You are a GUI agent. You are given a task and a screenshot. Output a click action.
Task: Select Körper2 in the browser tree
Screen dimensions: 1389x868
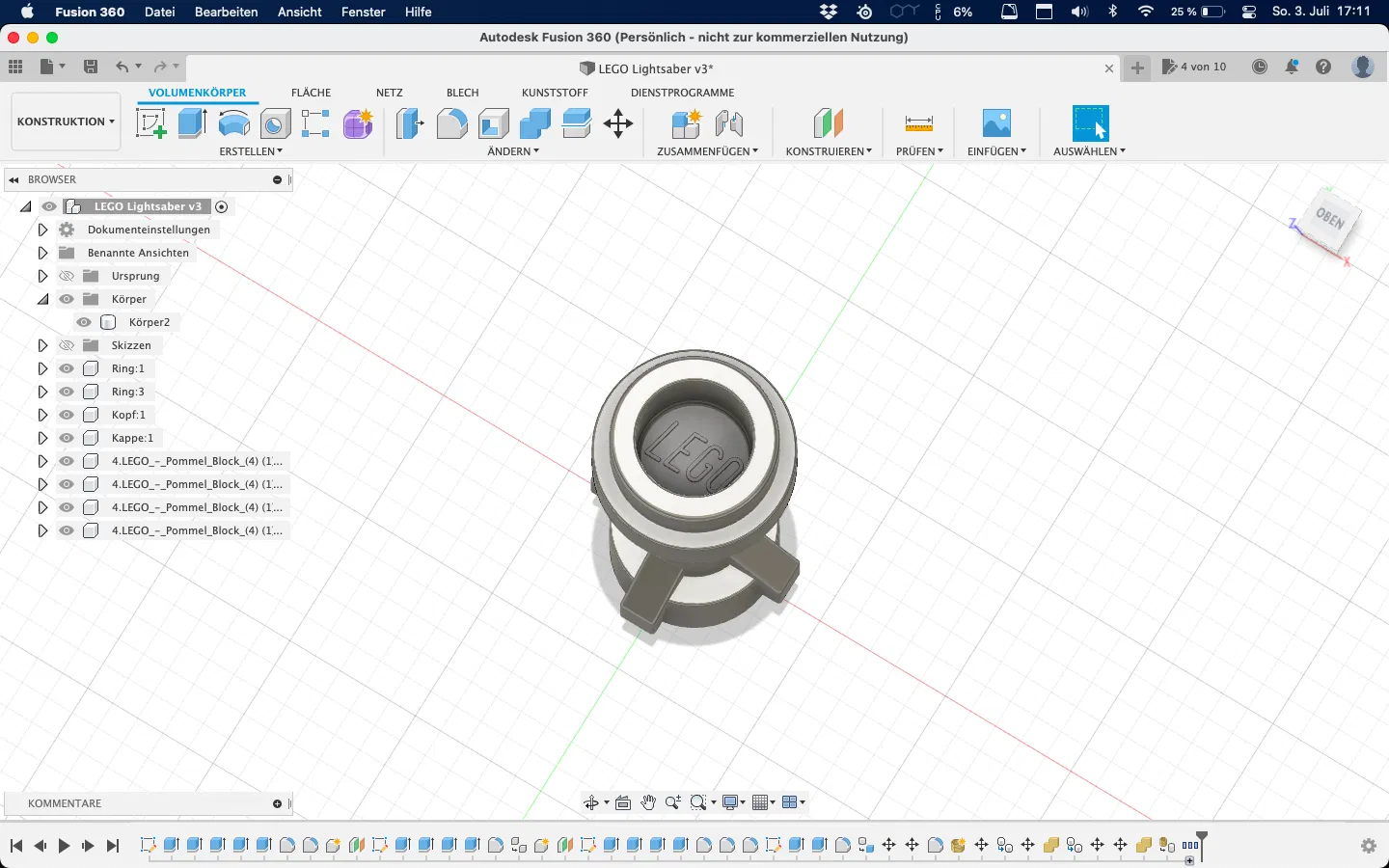(x=150, y=322)
